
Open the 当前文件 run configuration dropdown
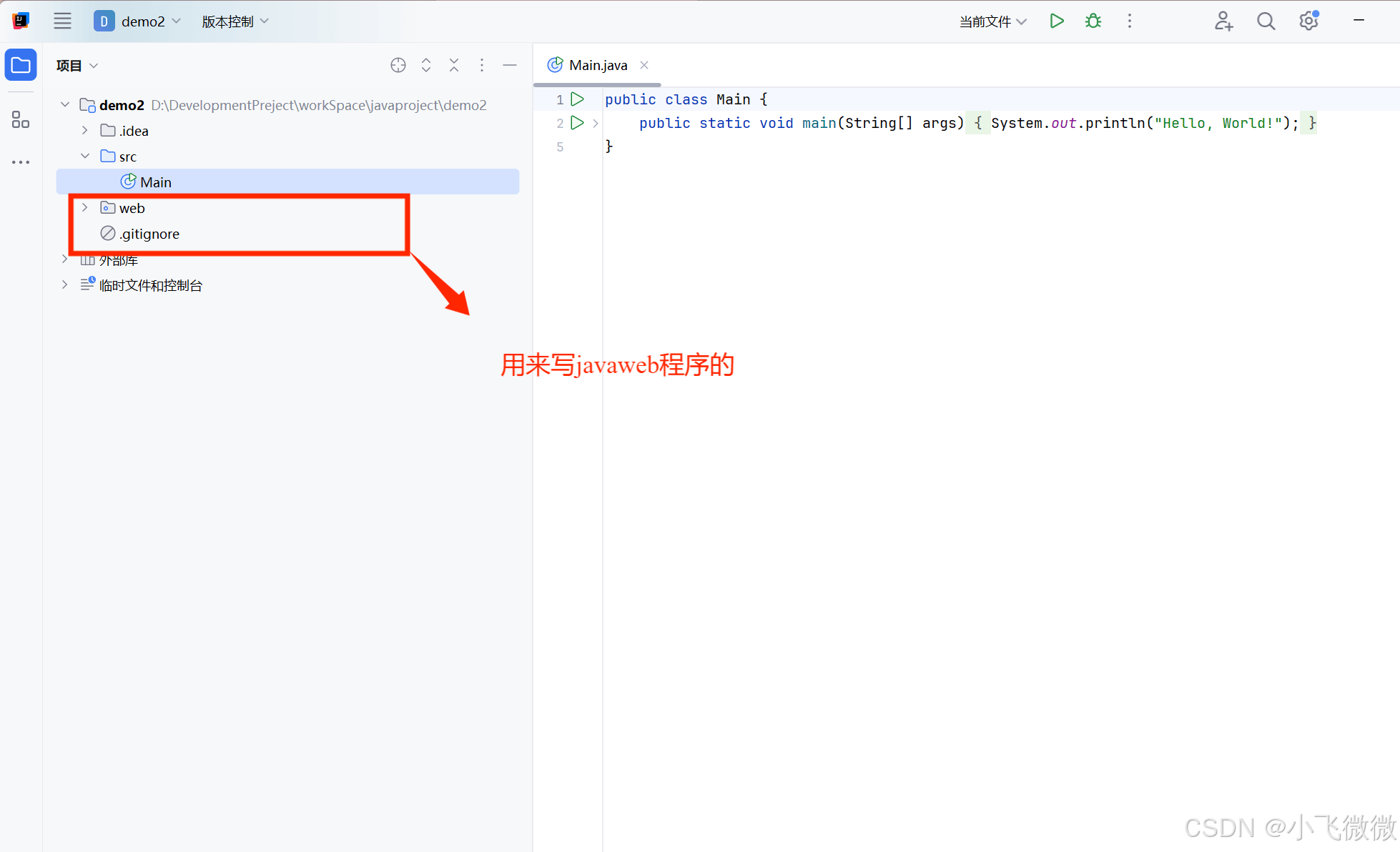point(992,21)
